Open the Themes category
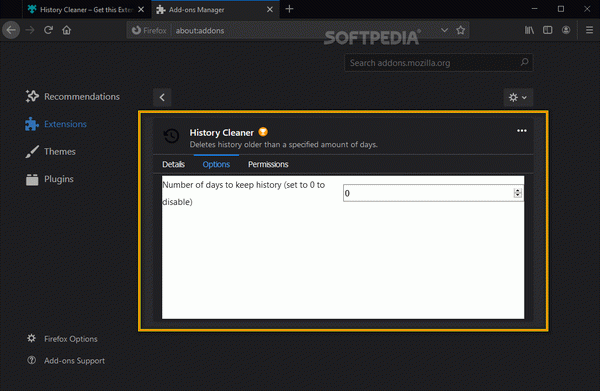The image size is (600, 391). point(51,152)
